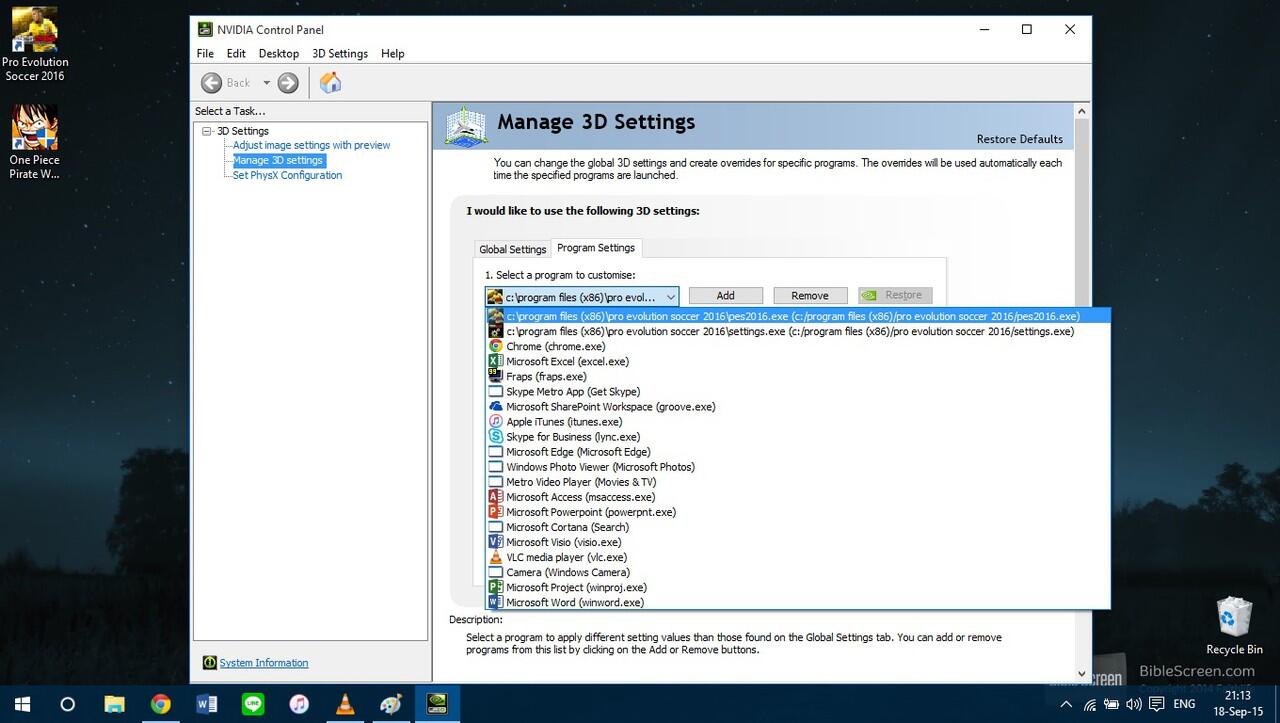Open One Piece Pirate Warriors desktop icon
Image resolution: width=1280 pixels, height=723 pixels.
point(34,142)
